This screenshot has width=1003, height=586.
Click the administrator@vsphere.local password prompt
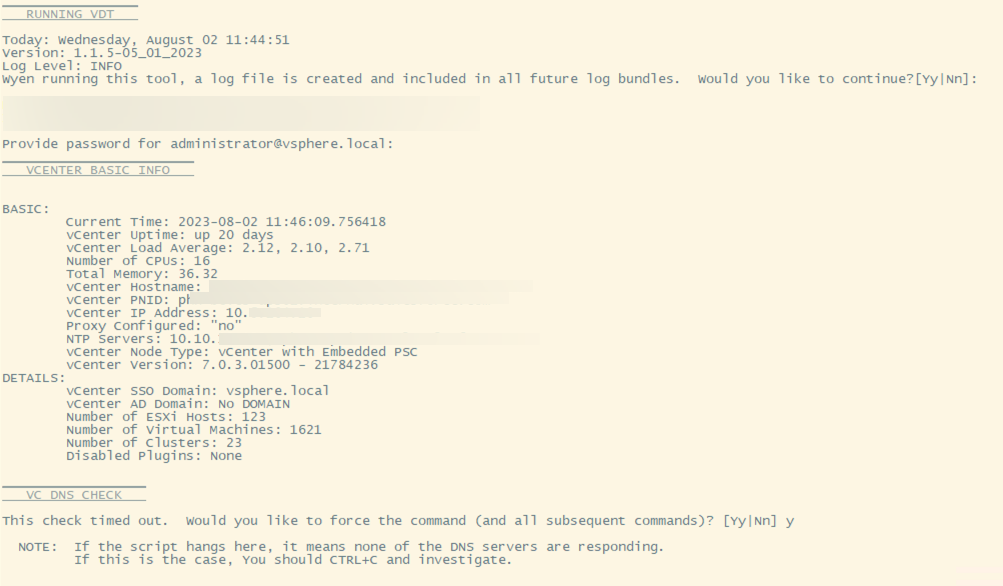click(x=197, y=144)
